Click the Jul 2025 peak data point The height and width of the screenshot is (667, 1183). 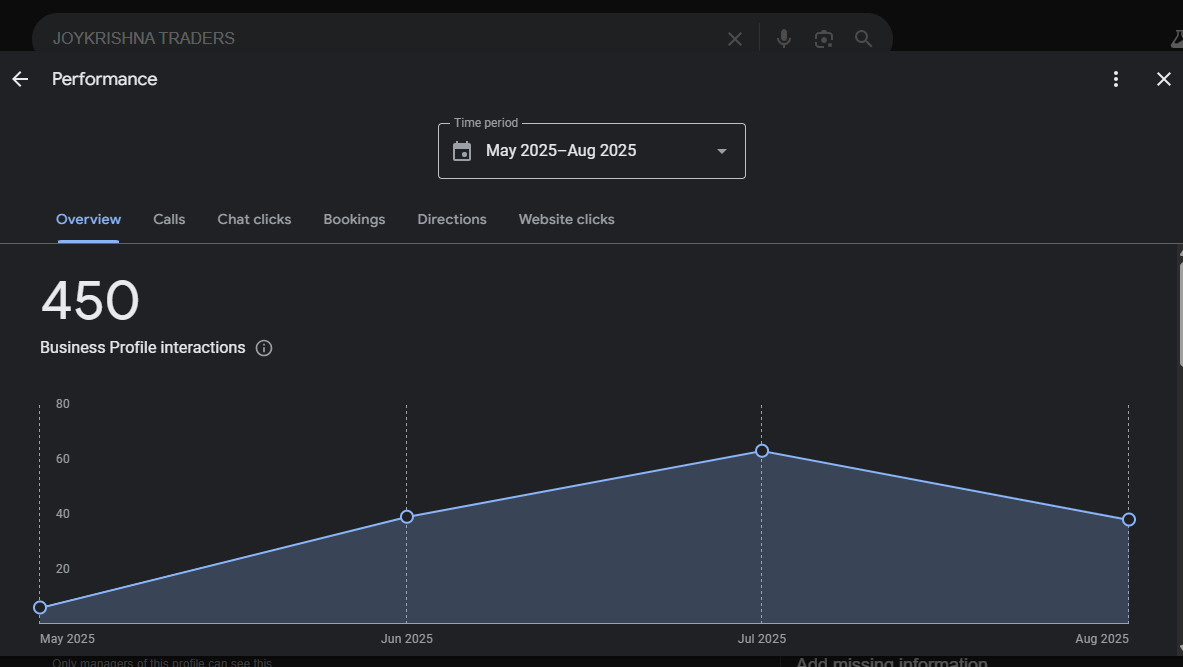[x=762, y=451]
